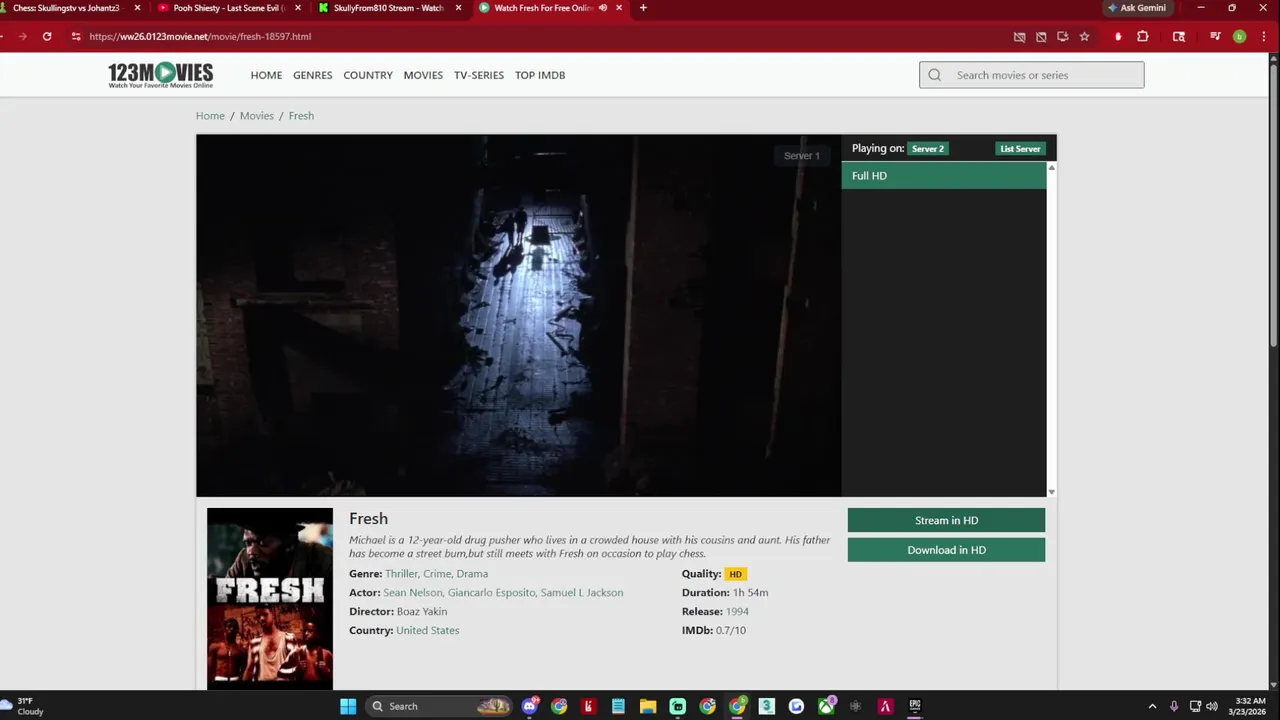Reload the page with the browser refresh icon
The width and height of the screenshot is (1280, 720).
(x=47, y=36)
